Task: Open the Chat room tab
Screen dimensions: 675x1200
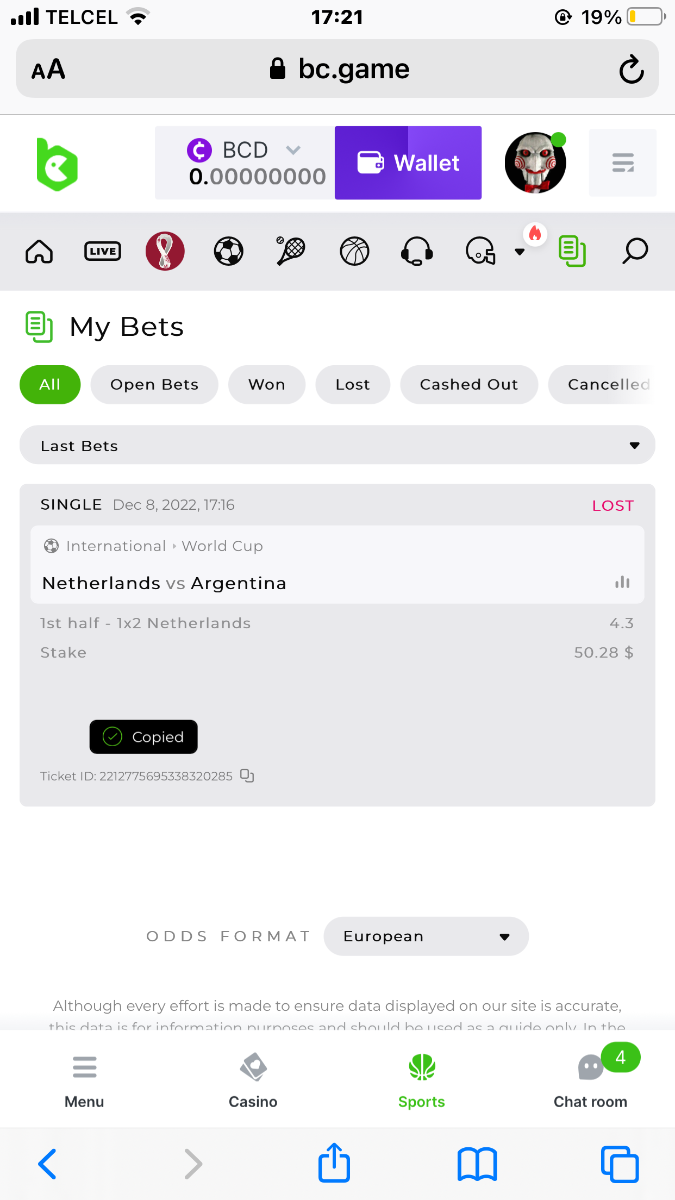Action: [590, 1080]
